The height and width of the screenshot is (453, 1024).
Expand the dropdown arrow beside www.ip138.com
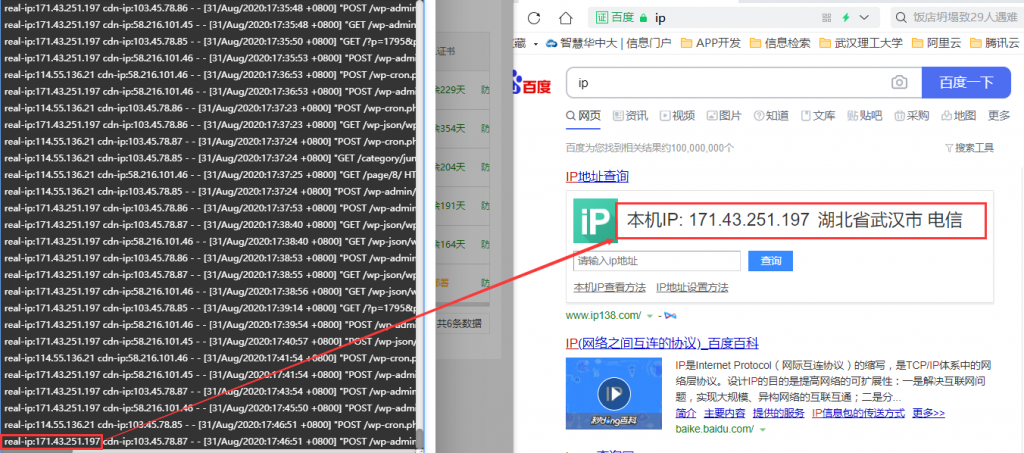click(650, 316)
